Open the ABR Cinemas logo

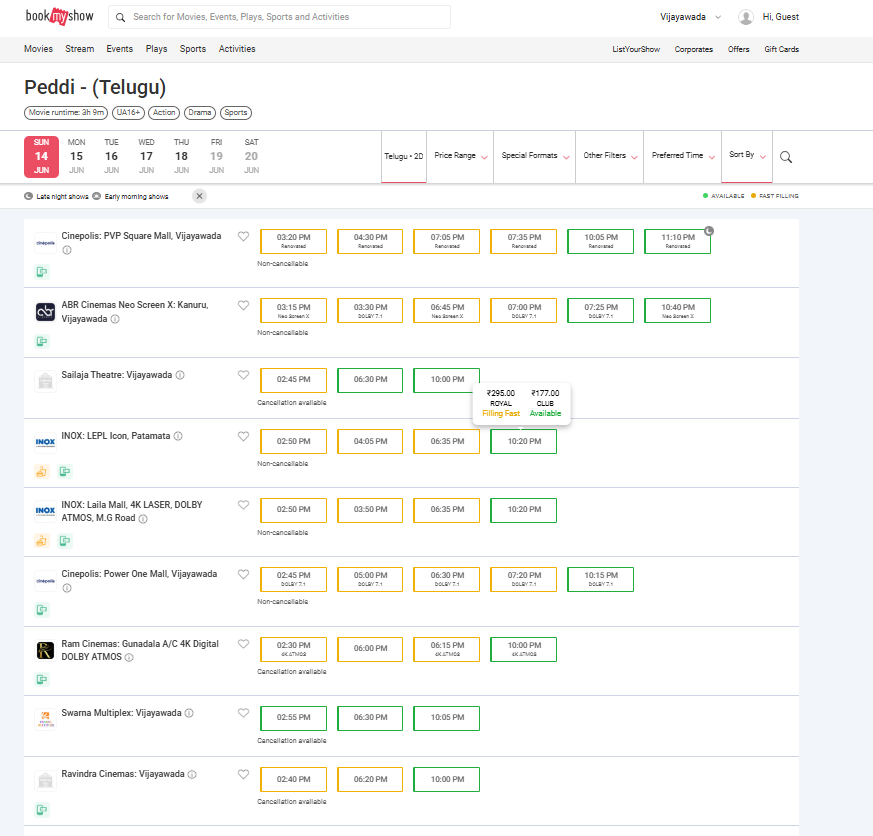(45, 312)
